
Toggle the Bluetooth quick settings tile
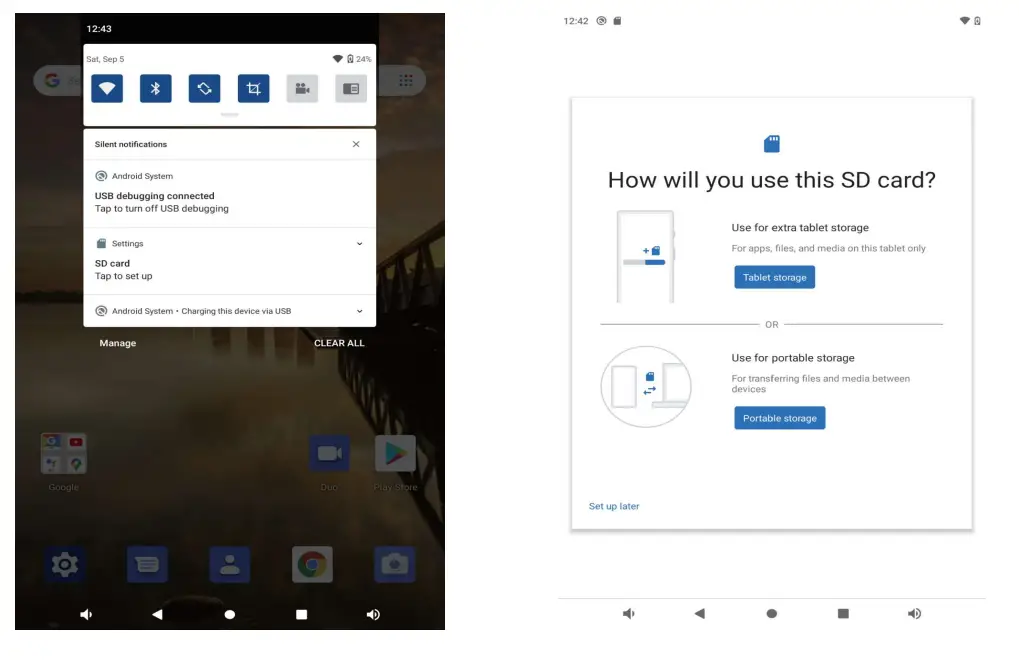(156, 88)
